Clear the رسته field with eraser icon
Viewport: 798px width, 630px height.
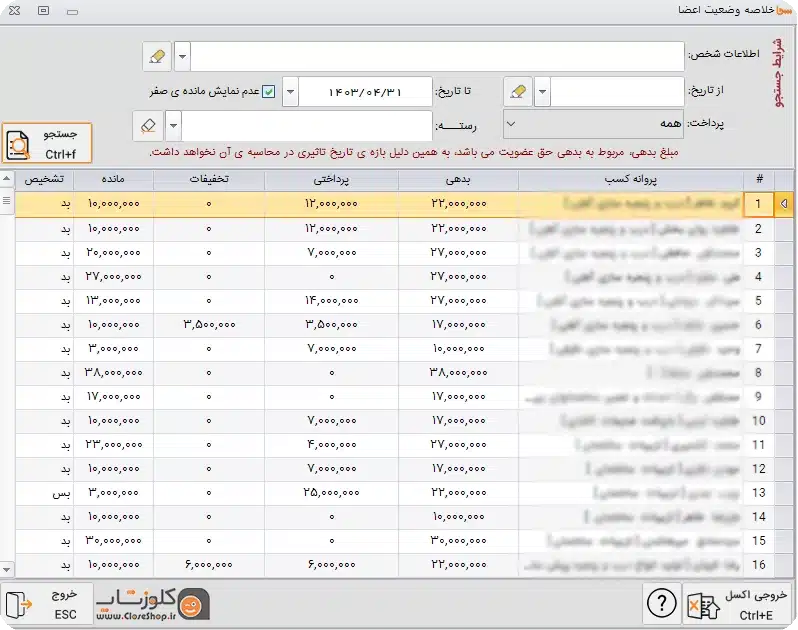(x=148, y=126)
